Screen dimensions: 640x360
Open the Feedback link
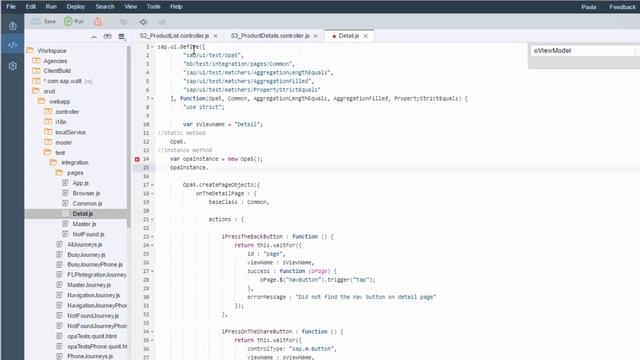click(x=622, y=7)
